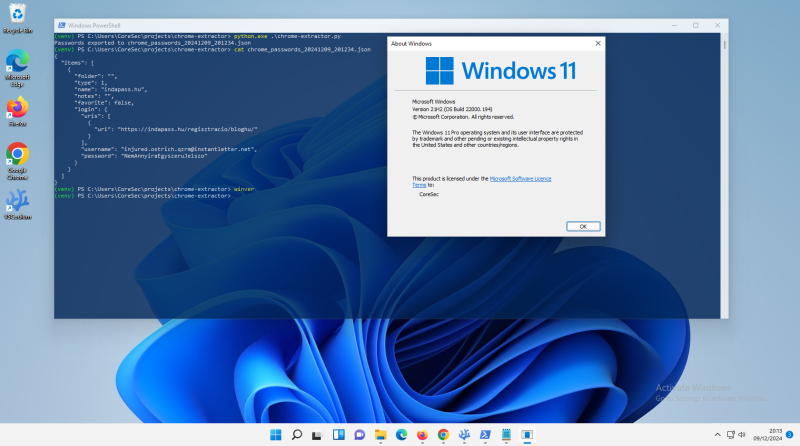Open network settings from the system tray
This screenshot has width=800, height=446.
pos(731,435)
